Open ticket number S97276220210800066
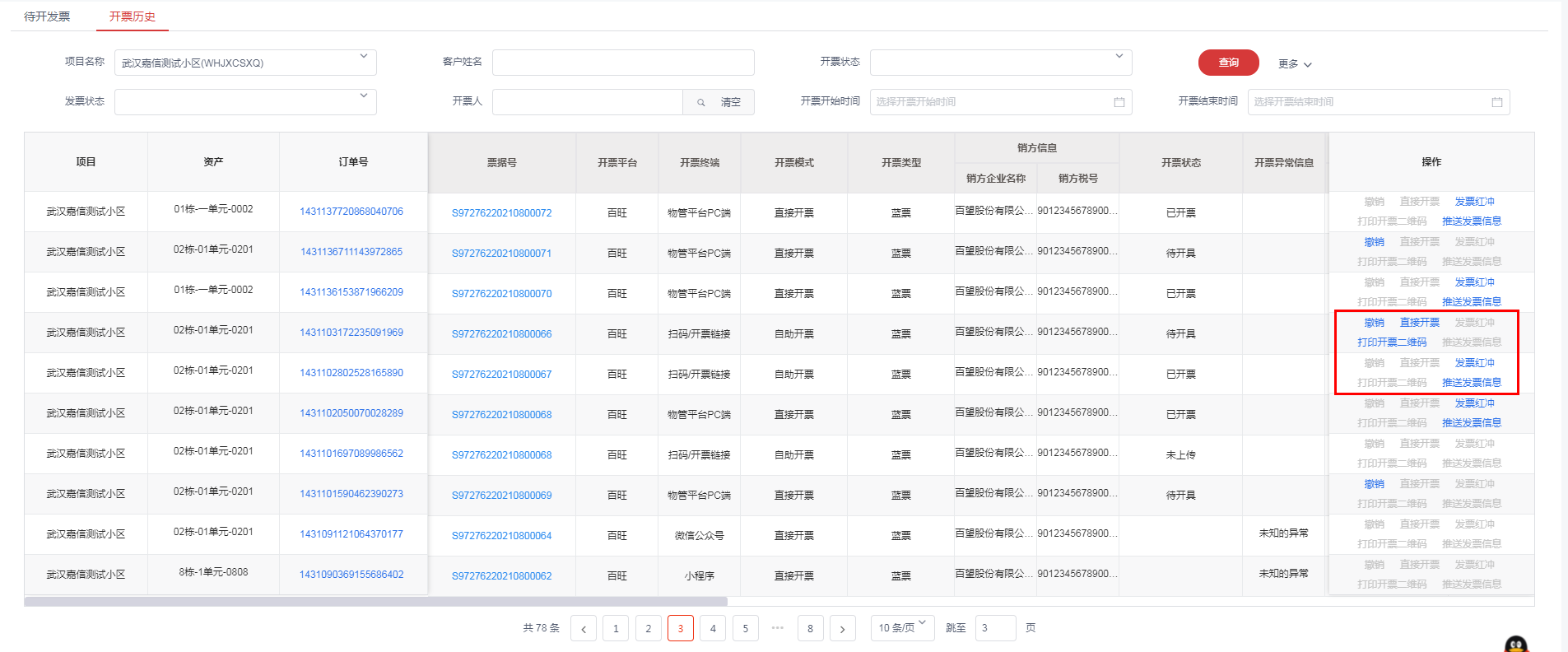This screenshot has width=1568, height=652. (x=501, y=334)
